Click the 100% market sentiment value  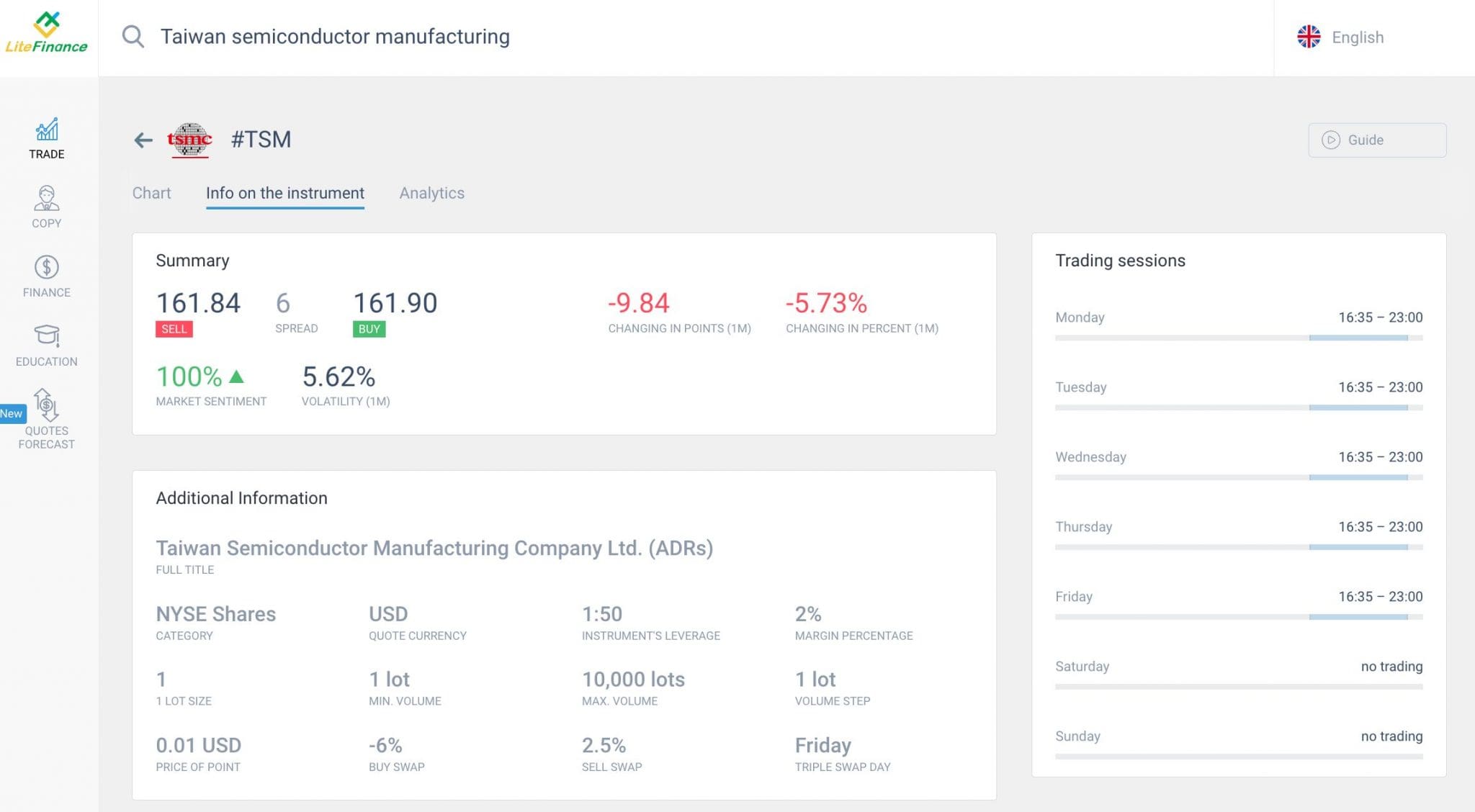coord(189,376)
